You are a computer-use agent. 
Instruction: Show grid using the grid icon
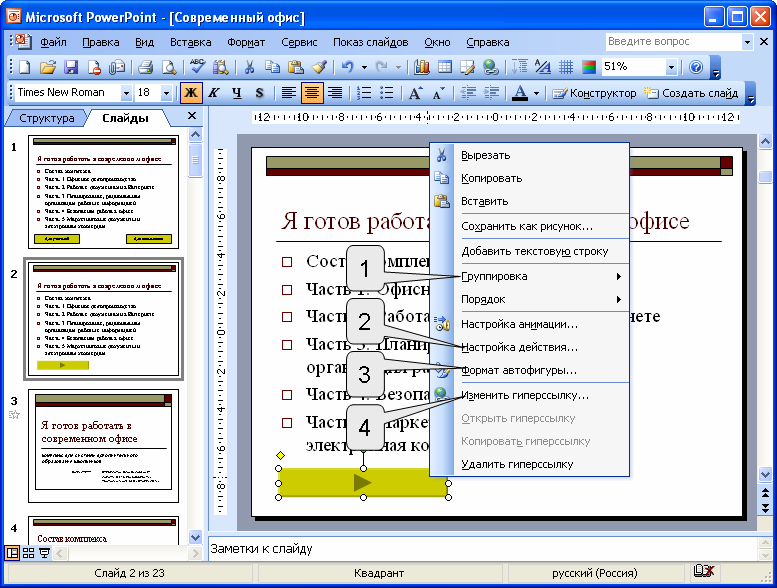point(565,67)
